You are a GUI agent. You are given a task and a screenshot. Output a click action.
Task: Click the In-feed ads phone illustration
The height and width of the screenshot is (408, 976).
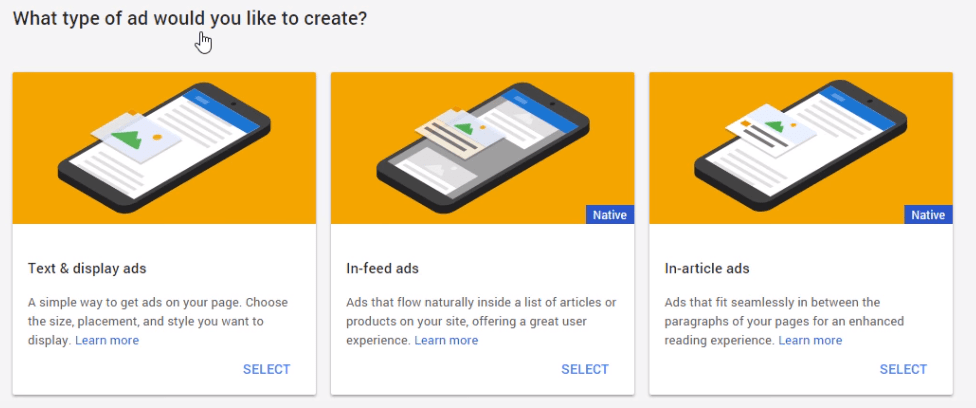click(x=482, y=148)
